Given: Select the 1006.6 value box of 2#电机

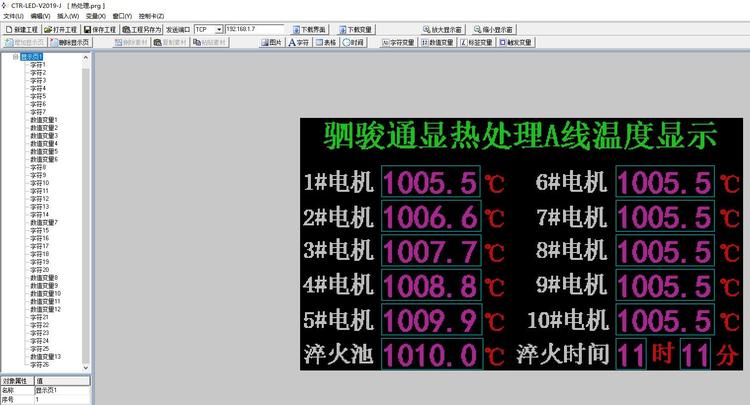Looking at the screenshot, I should [x=430, y=217].
